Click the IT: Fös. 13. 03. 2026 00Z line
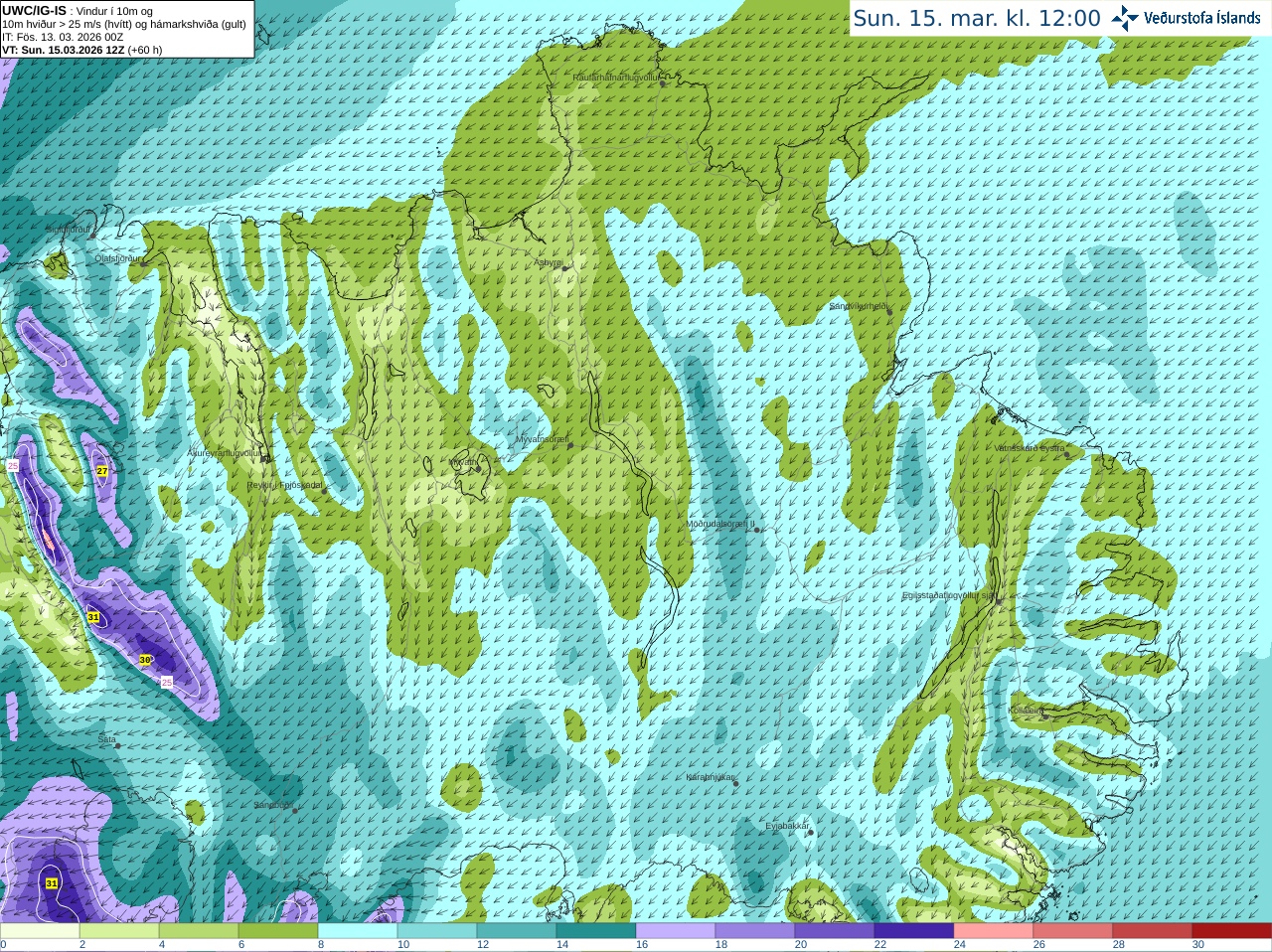This screenshot has width=1272, height=952. [63, 37]
